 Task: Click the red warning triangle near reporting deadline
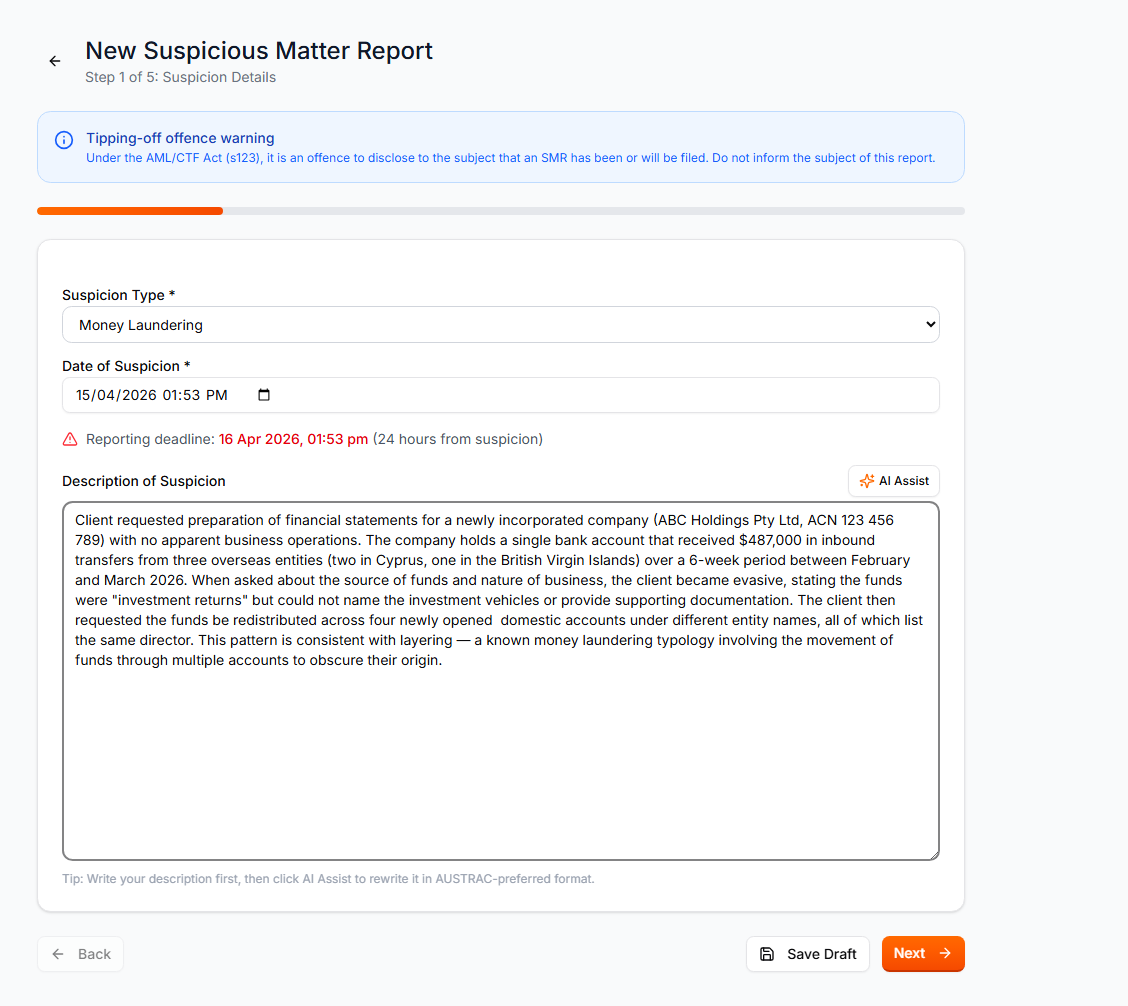(70, 439)
